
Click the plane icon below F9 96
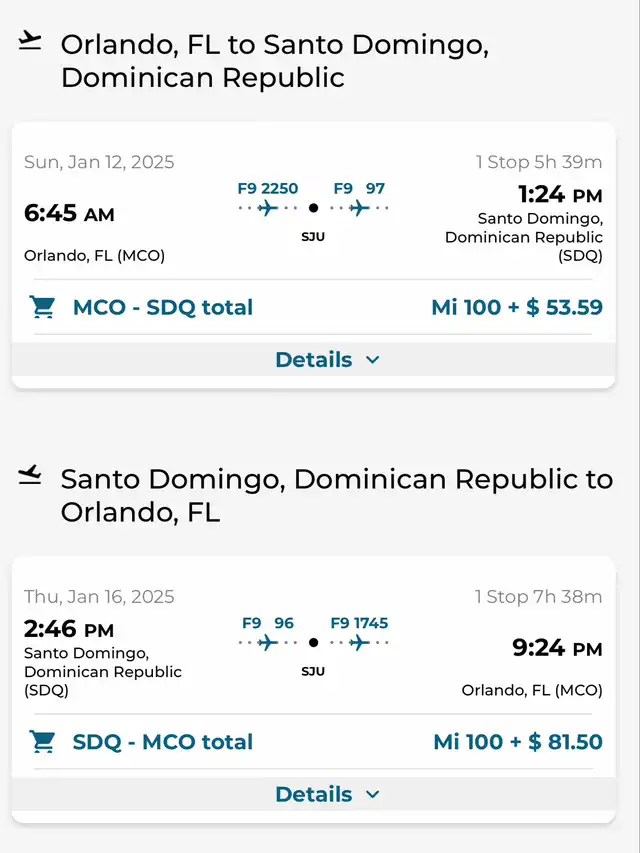(x=268, y=643)
